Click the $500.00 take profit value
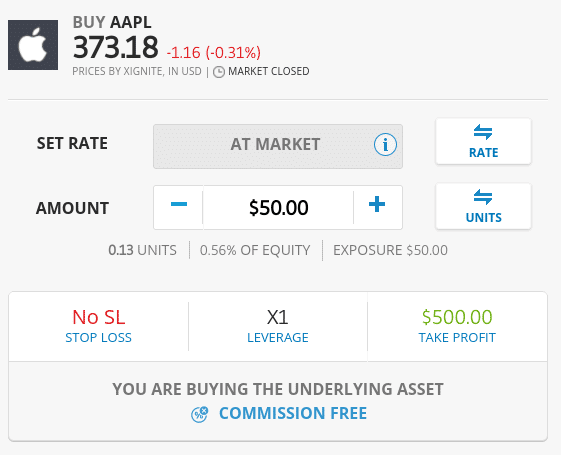Viewport: 561px width, 455px height. tap(457, 317)
